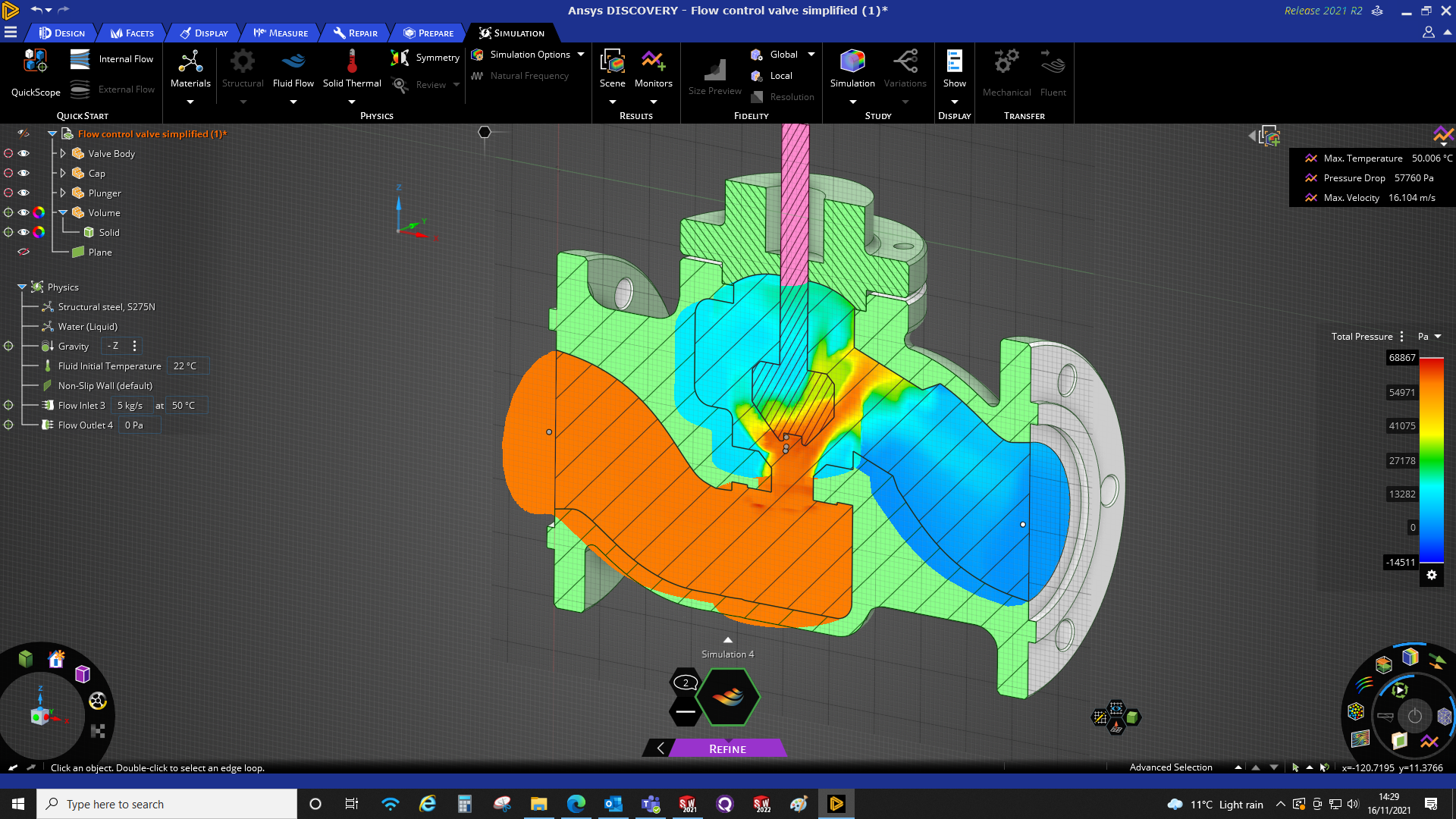This screenshot has width=1456, height=819.
Task: Collapse the Physics tree section
Action: [22, 287]
